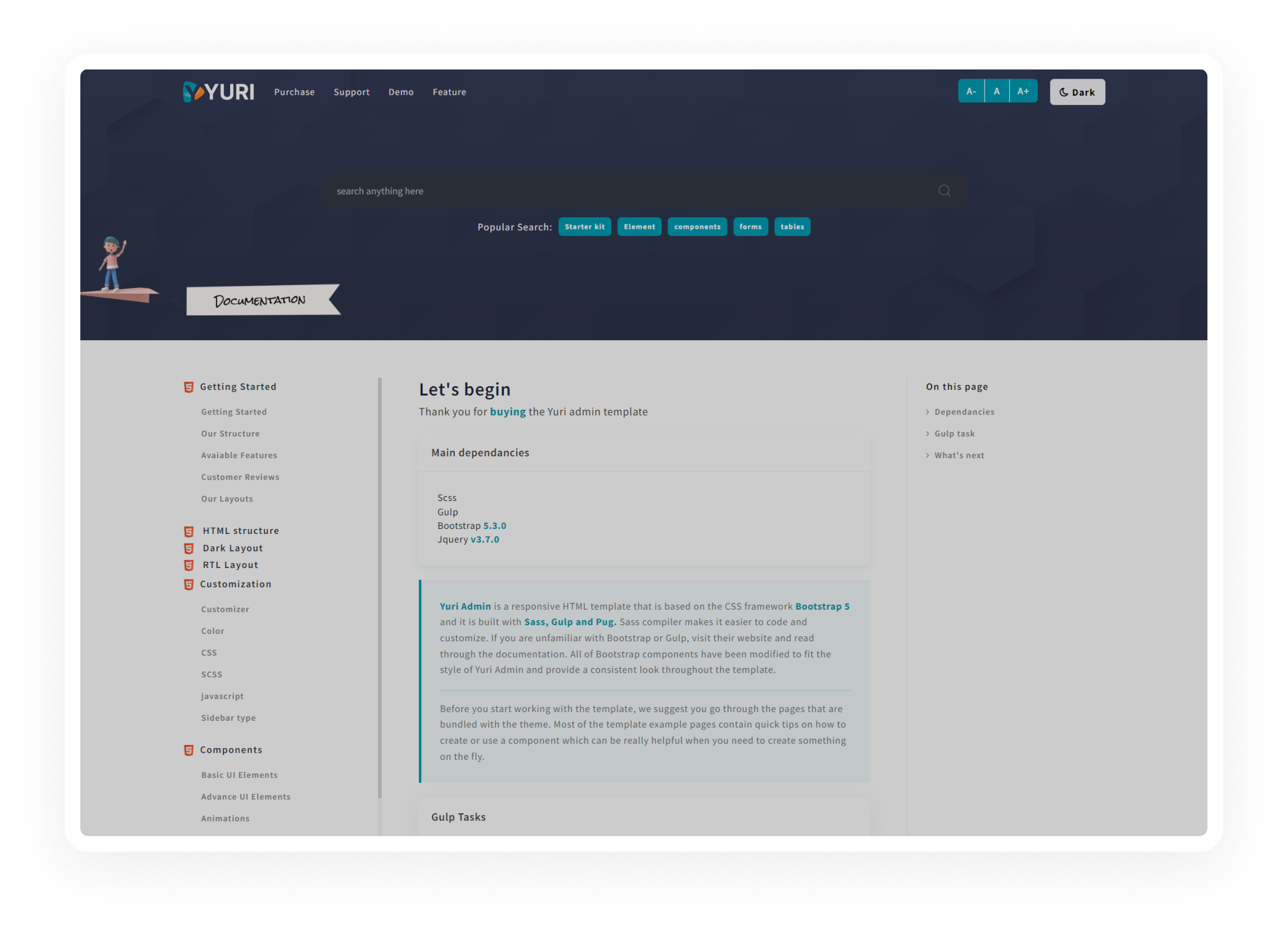Select the forms popular search tag

[750, 227]
